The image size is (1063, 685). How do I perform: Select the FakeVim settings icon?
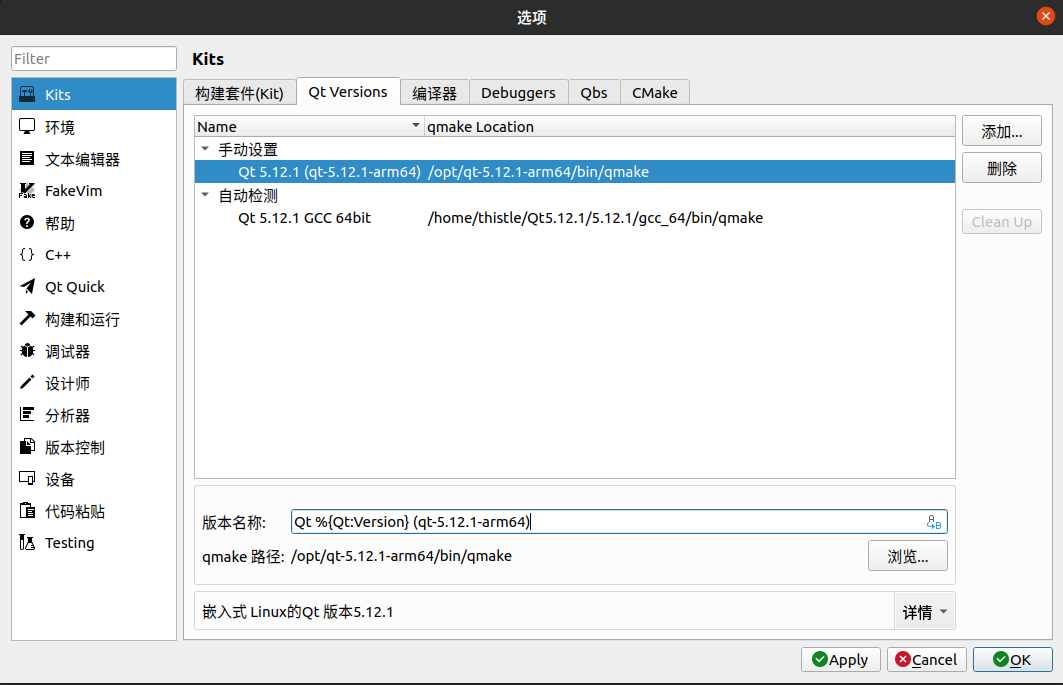(x=27, y=191)
